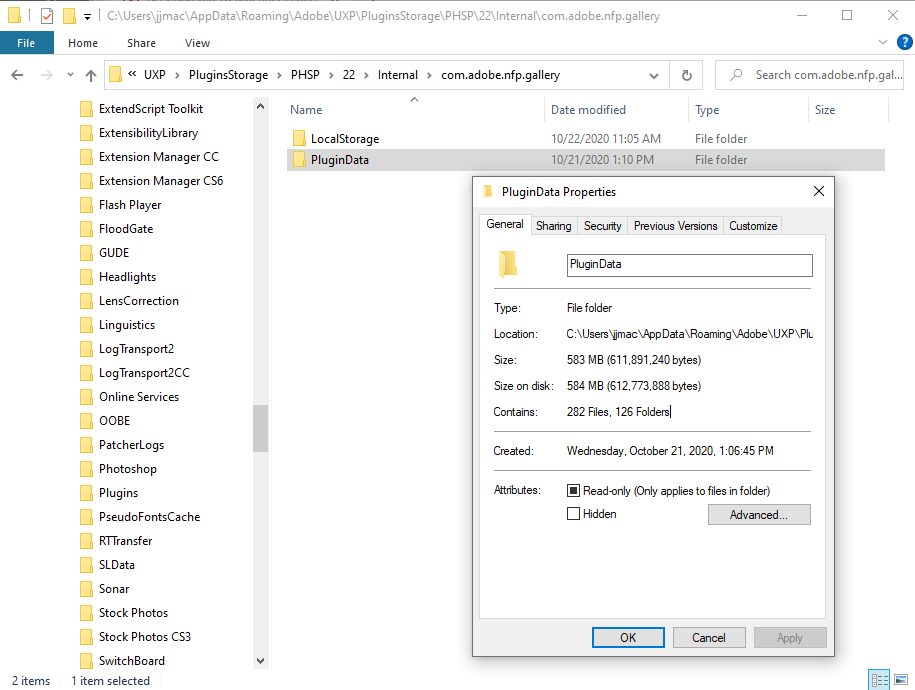Close the PluginData Properties dialog
The width and height of the screenshot is (915, 690).
coord(819,191)
